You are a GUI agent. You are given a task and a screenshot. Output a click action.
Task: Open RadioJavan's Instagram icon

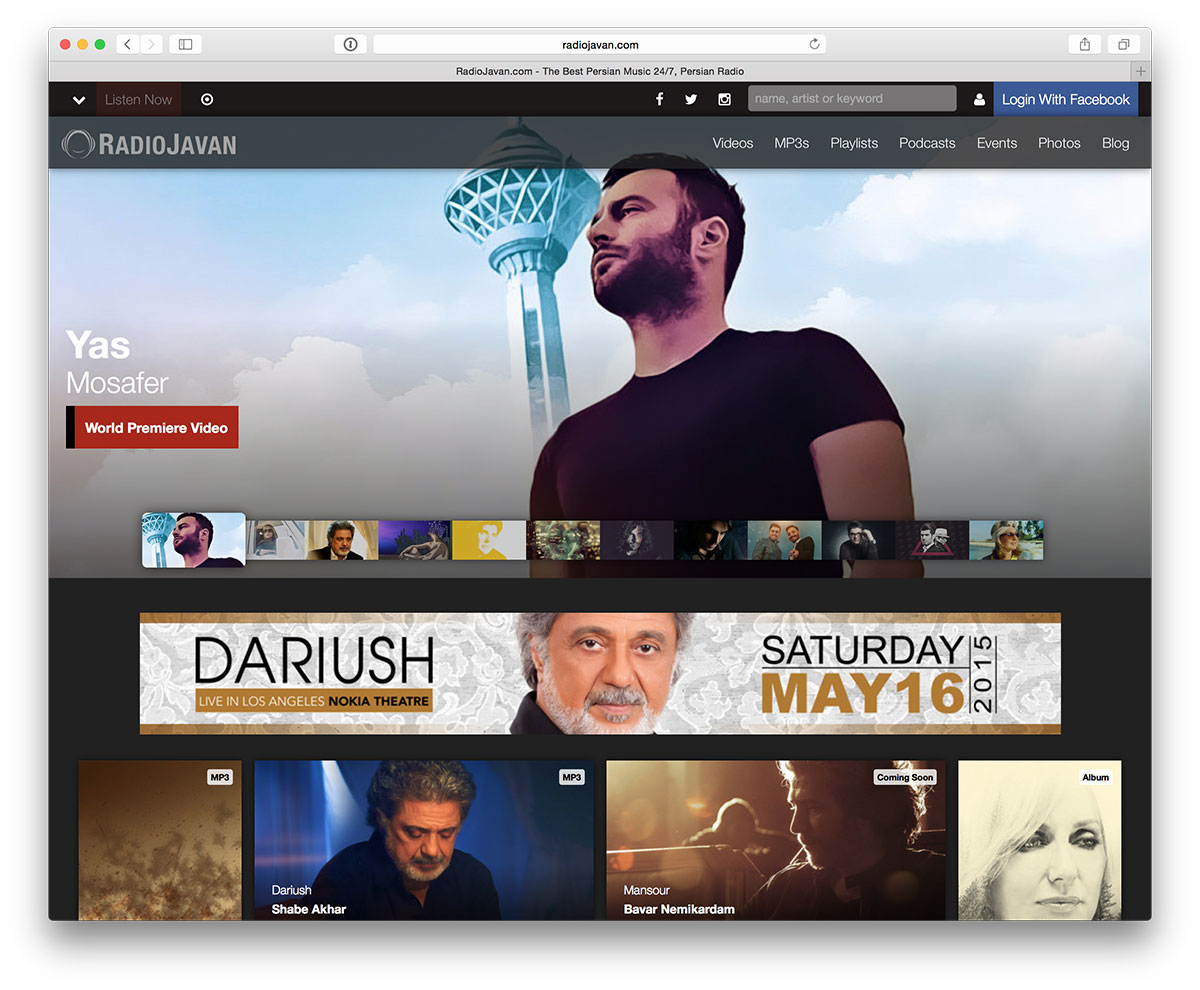(x=724, y=99)
